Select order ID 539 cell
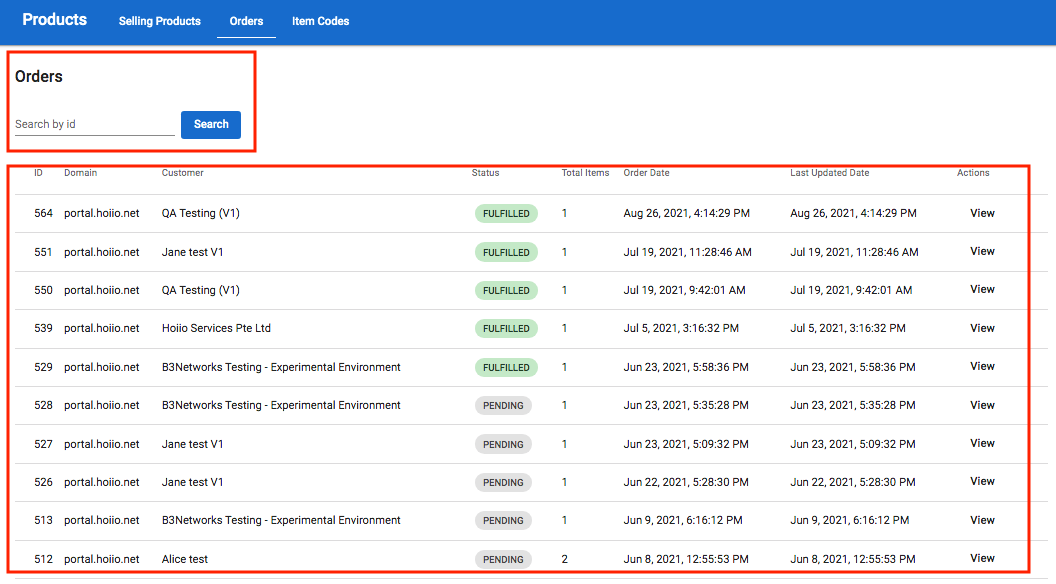The height and width of the screenshot is (584, 1056). point(43,328)
